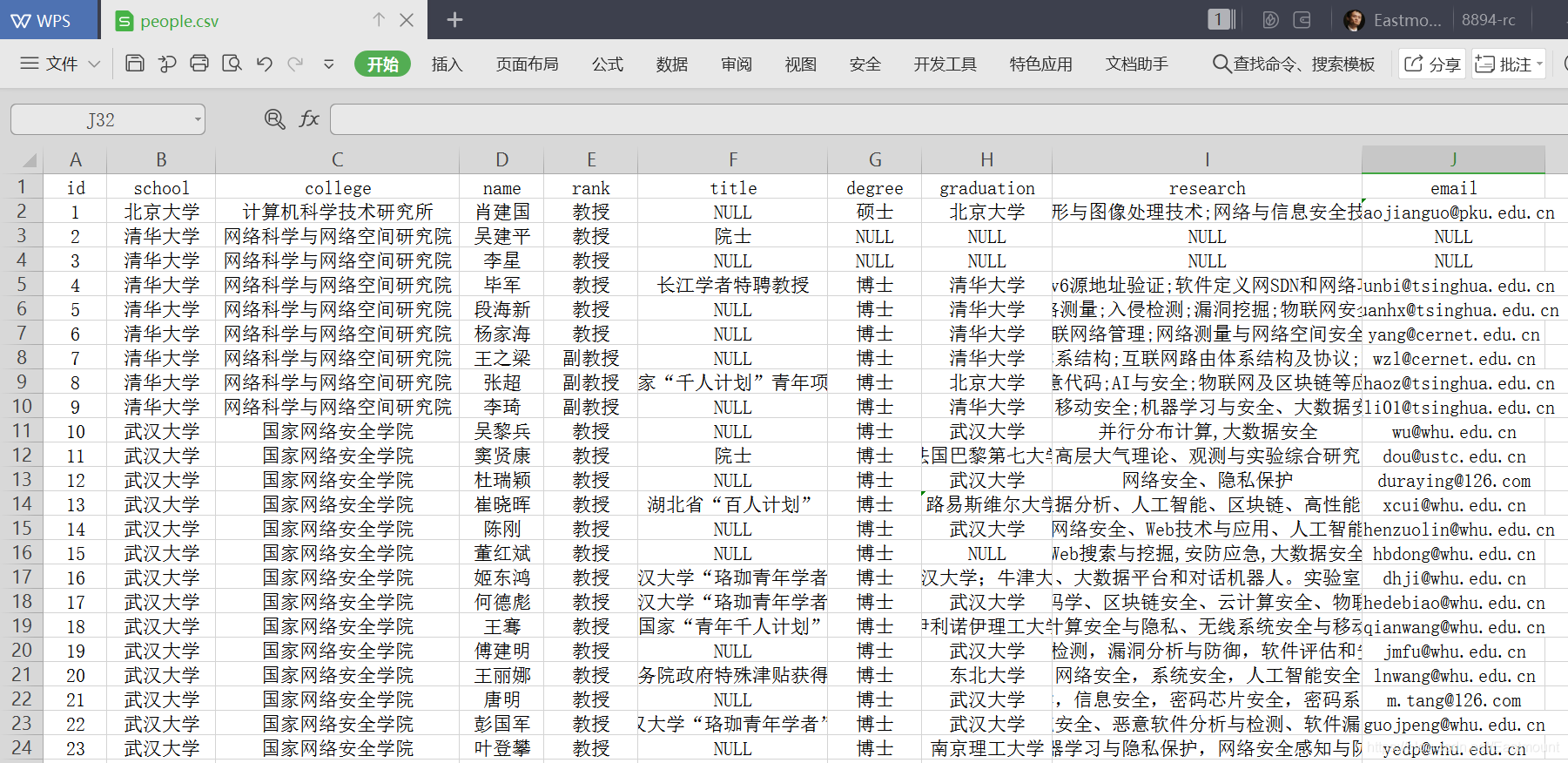Click the cell with m.tang@126.com
1568x763 pixels.
(1453, 700)
